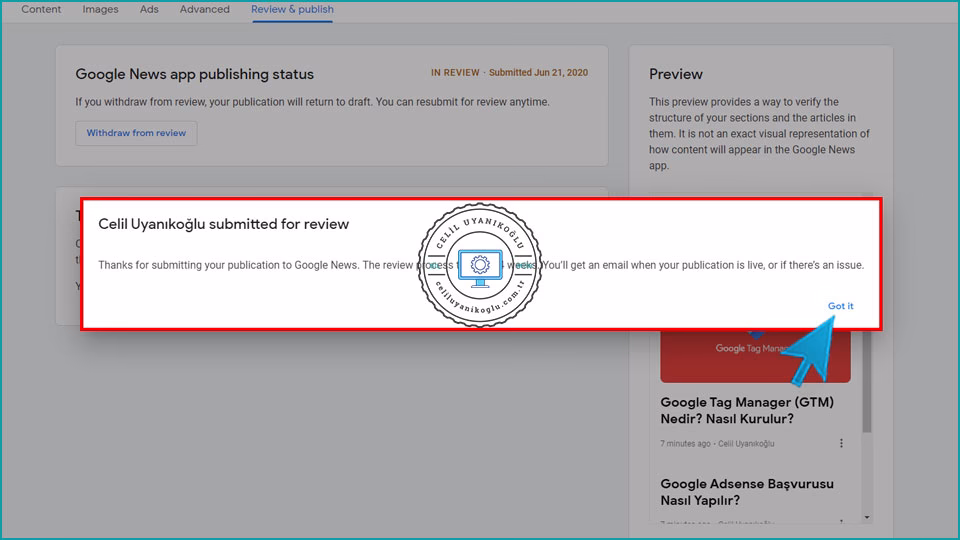The height and width of the screenshot is (540, 960).
Task: Click the Preview panel heading
Action: tap(676, 74)
